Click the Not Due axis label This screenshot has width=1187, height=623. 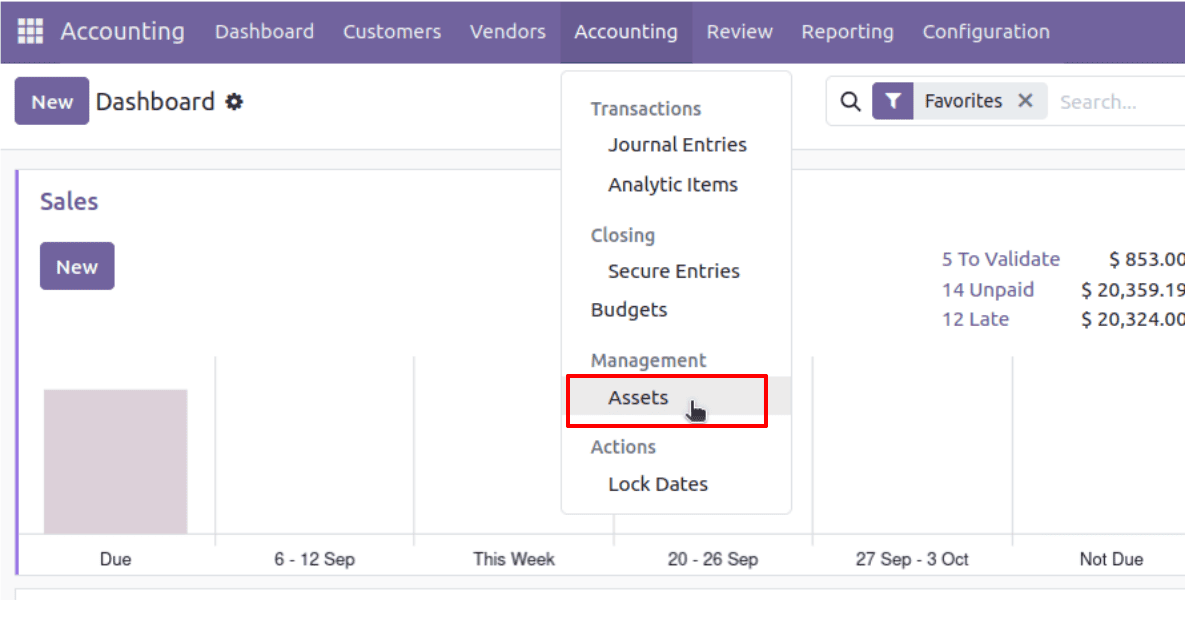pyautogui.click(x=1111, y=559)
